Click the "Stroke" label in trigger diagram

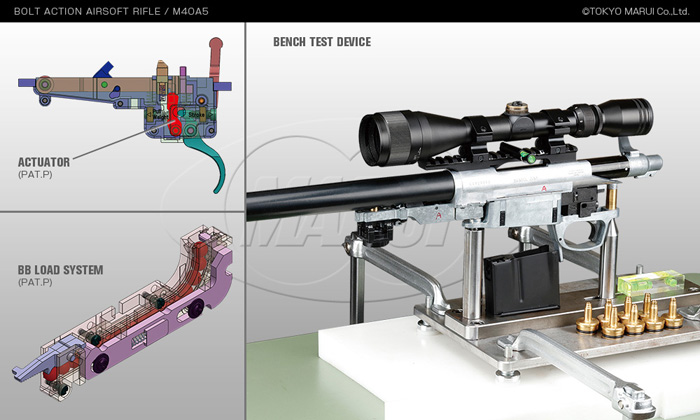click(196, 115)
